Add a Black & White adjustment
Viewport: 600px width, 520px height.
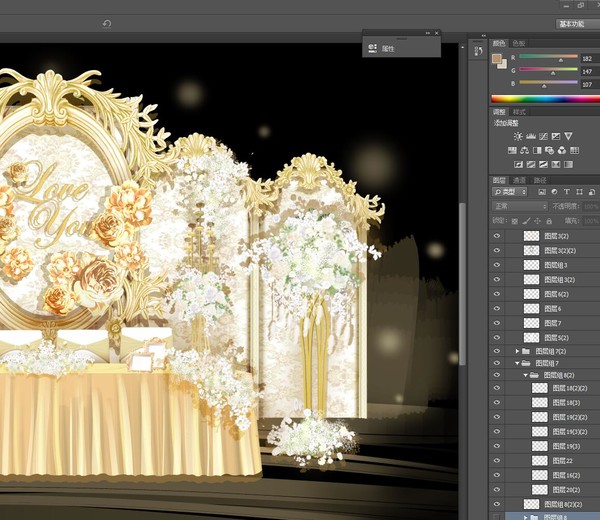point(537,150)
